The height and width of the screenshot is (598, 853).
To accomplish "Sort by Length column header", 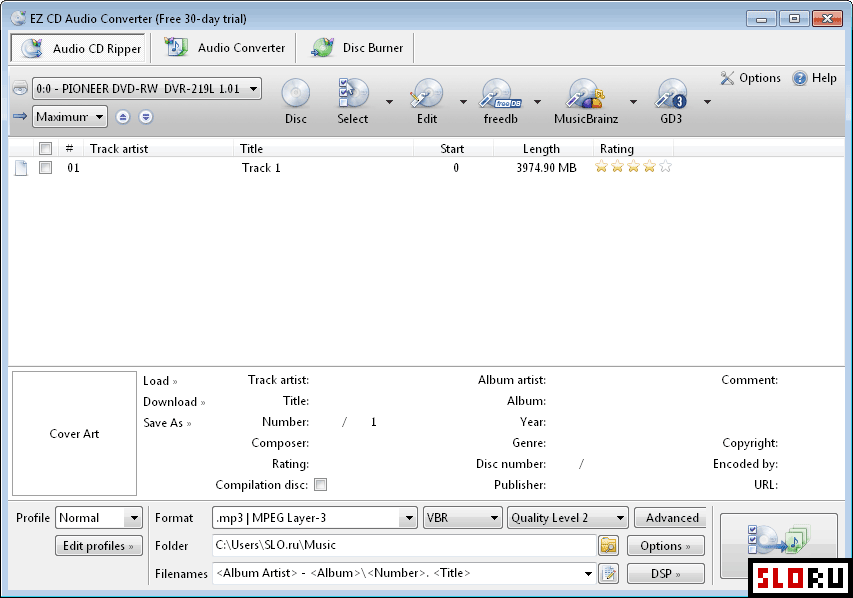I will click(543, 149).
